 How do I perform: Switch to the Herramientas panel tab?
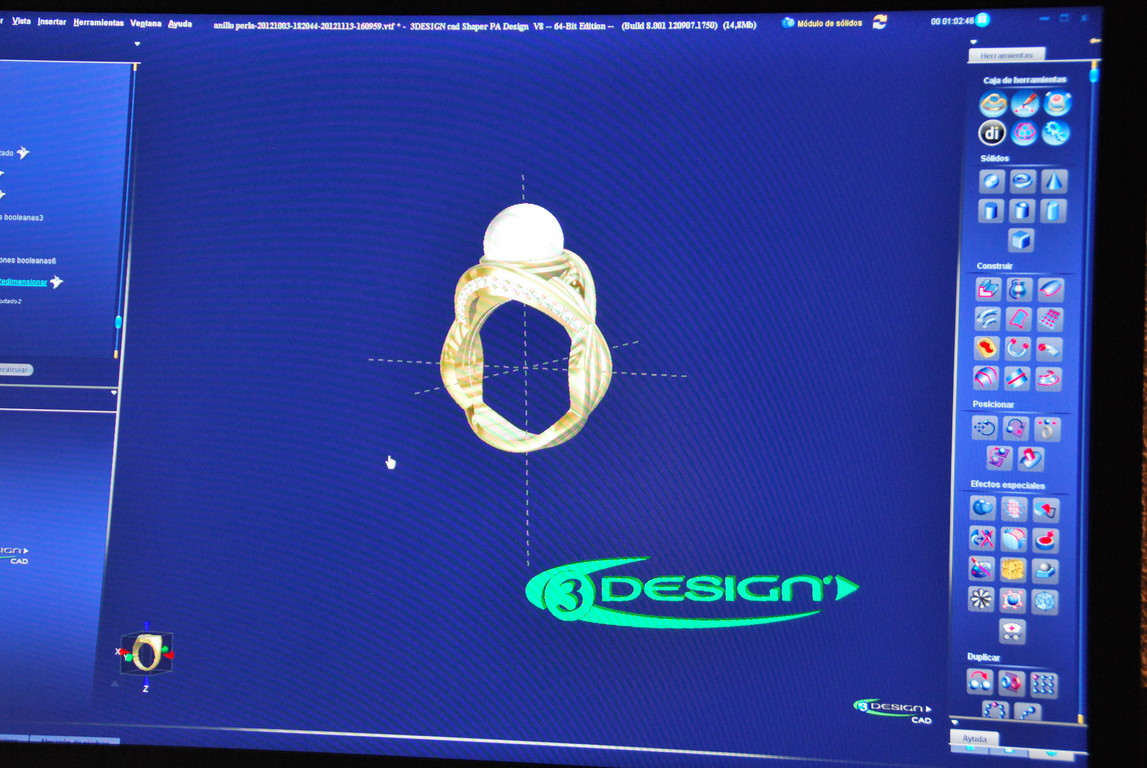pos(1006,56)
